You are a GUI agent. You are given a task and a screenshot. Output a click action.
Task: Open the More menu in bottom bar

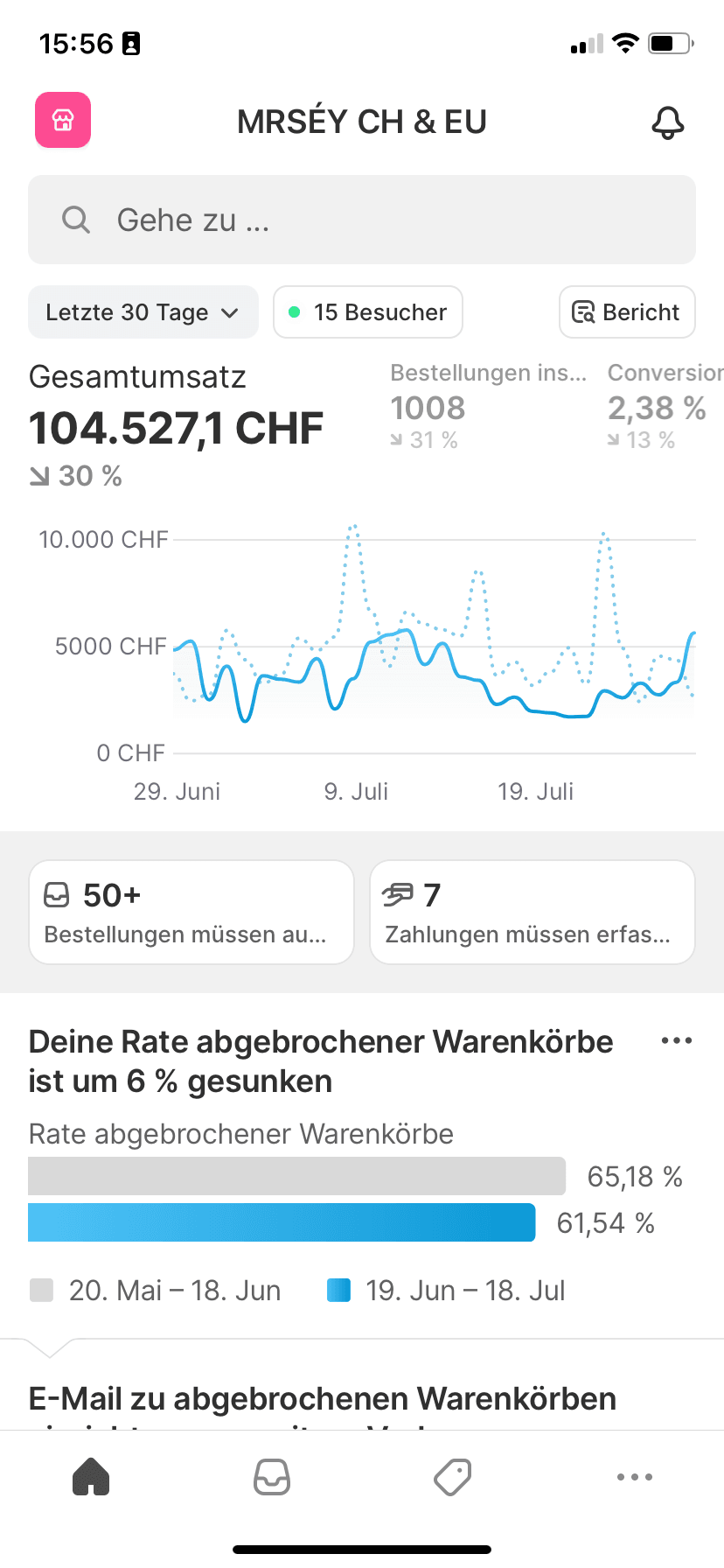634,1477
